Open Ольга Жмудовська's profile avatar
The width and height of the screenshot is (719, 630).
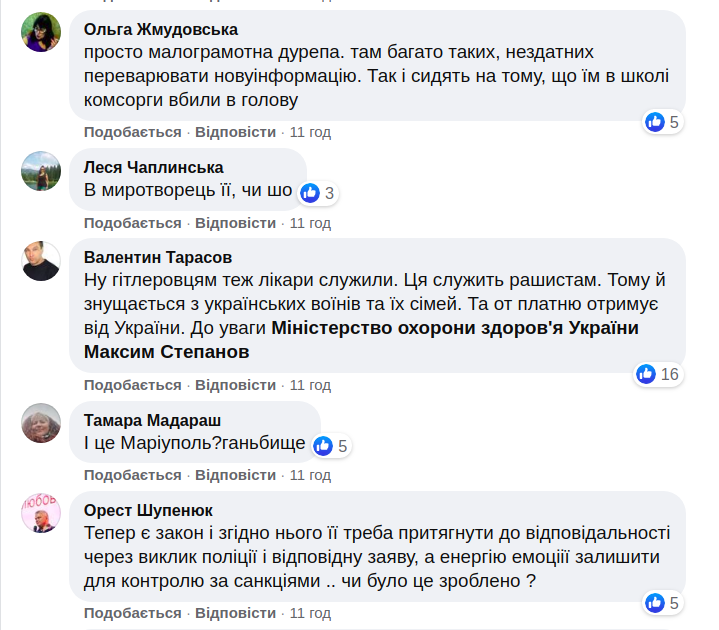(41, 32)
